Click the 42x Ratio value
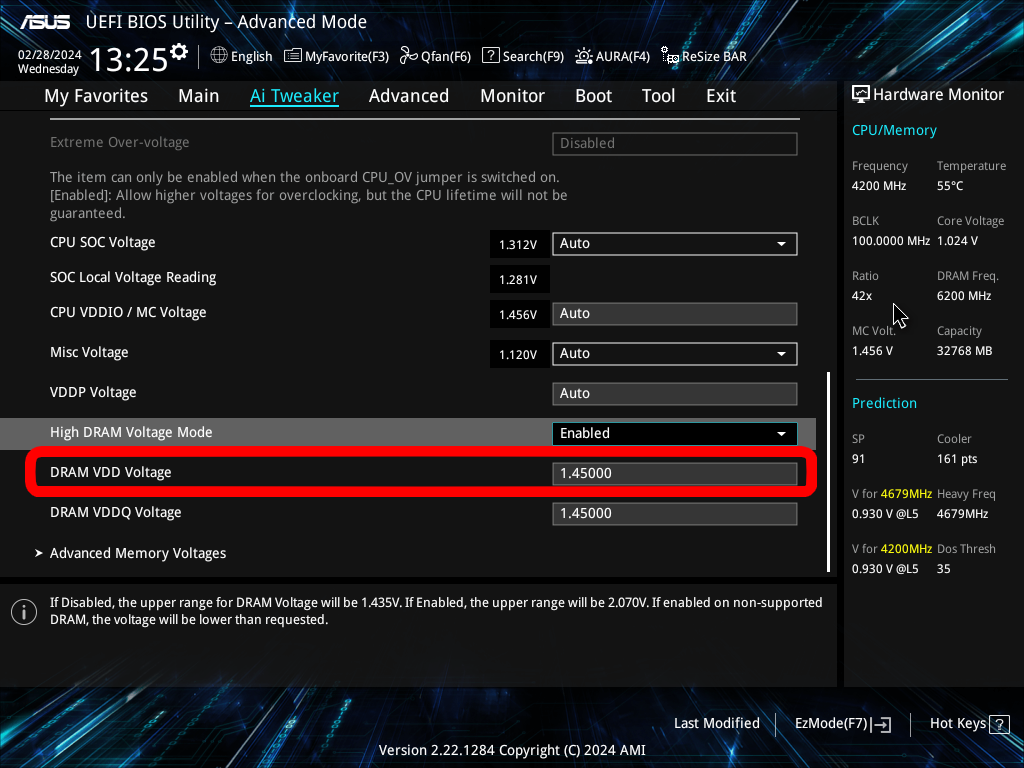Screen dimensions: 1024x768 click(x=862, y=296)
